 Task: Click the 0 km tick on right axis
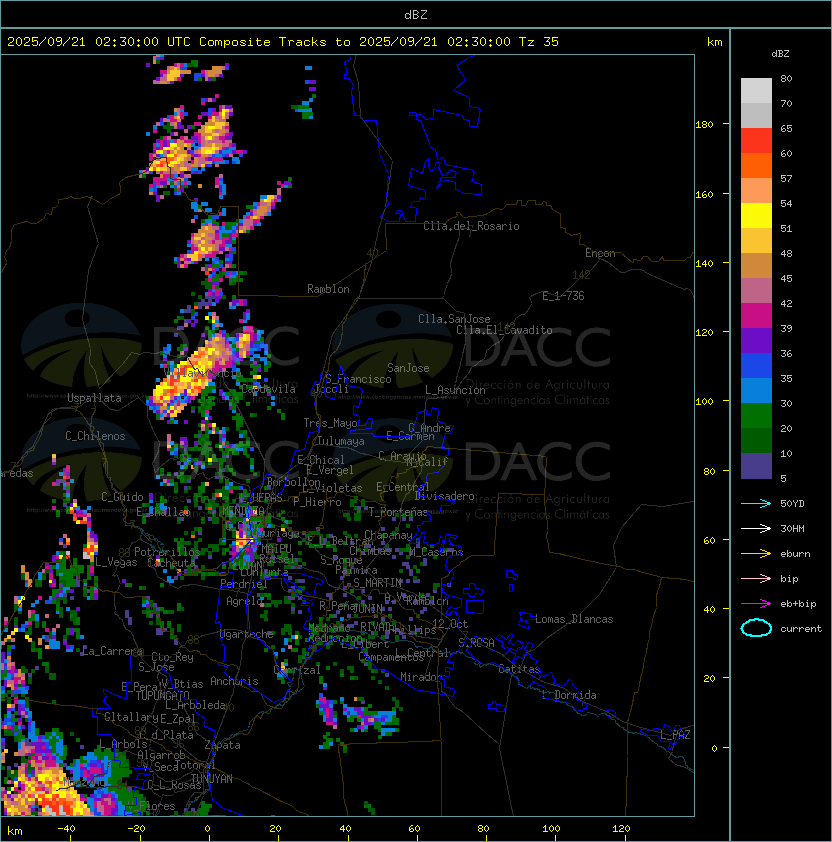714,749
